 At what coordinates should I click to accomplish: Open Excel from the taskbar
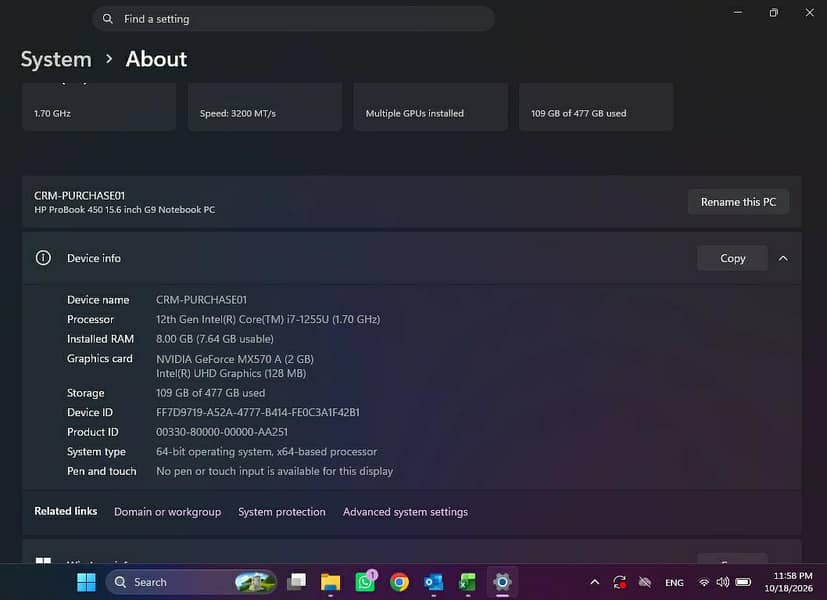point(467,582)
